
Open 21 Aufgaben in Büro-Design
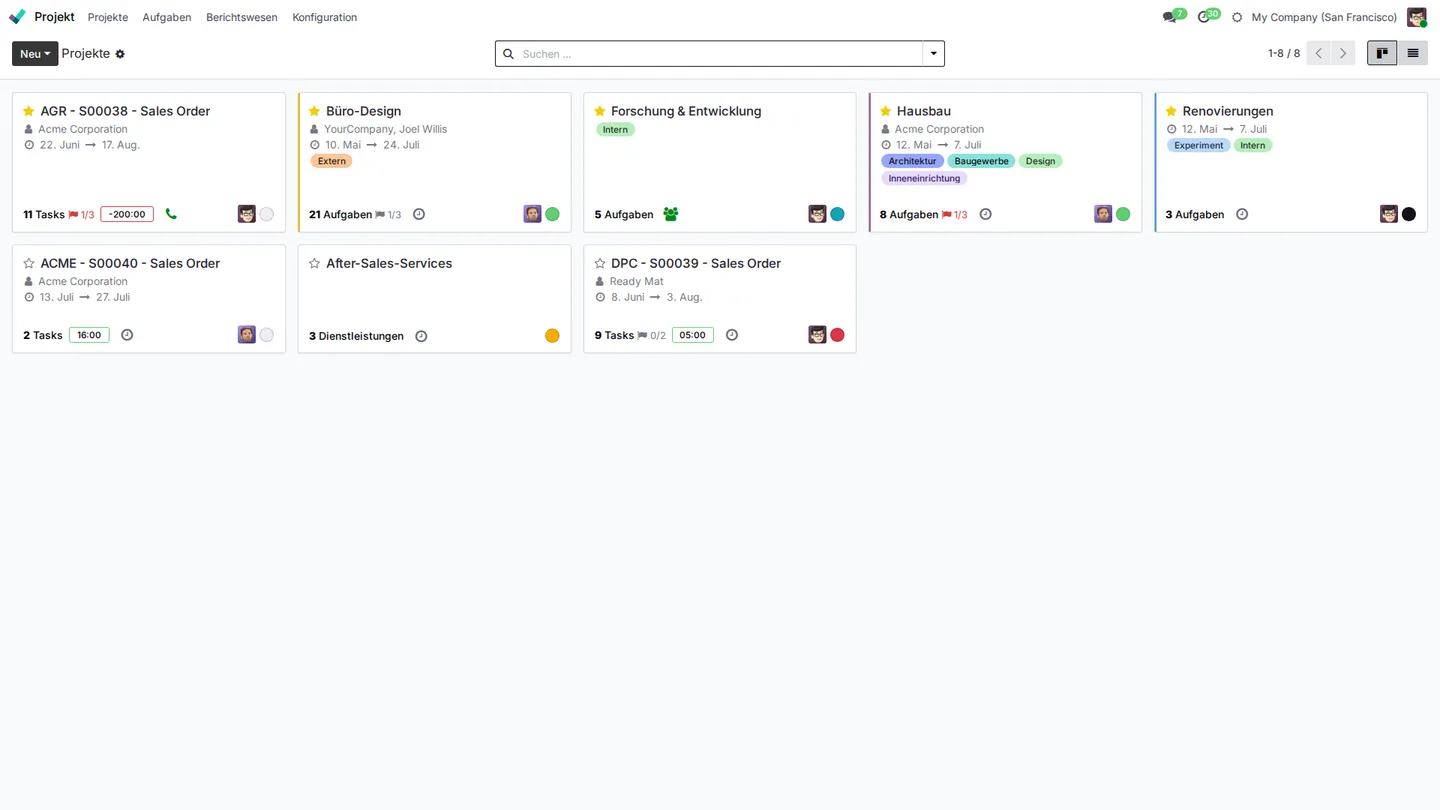point(340,214)
